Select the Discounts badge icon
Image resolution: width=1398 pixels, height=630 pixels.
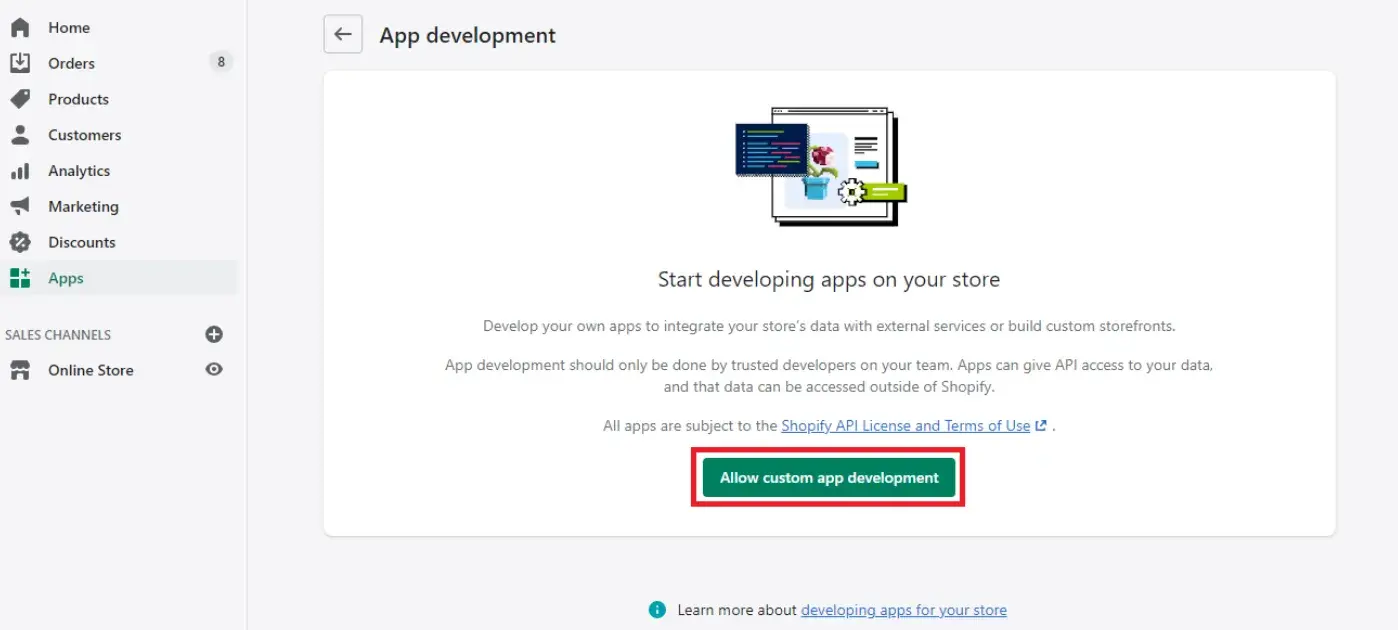click(20, 242)
